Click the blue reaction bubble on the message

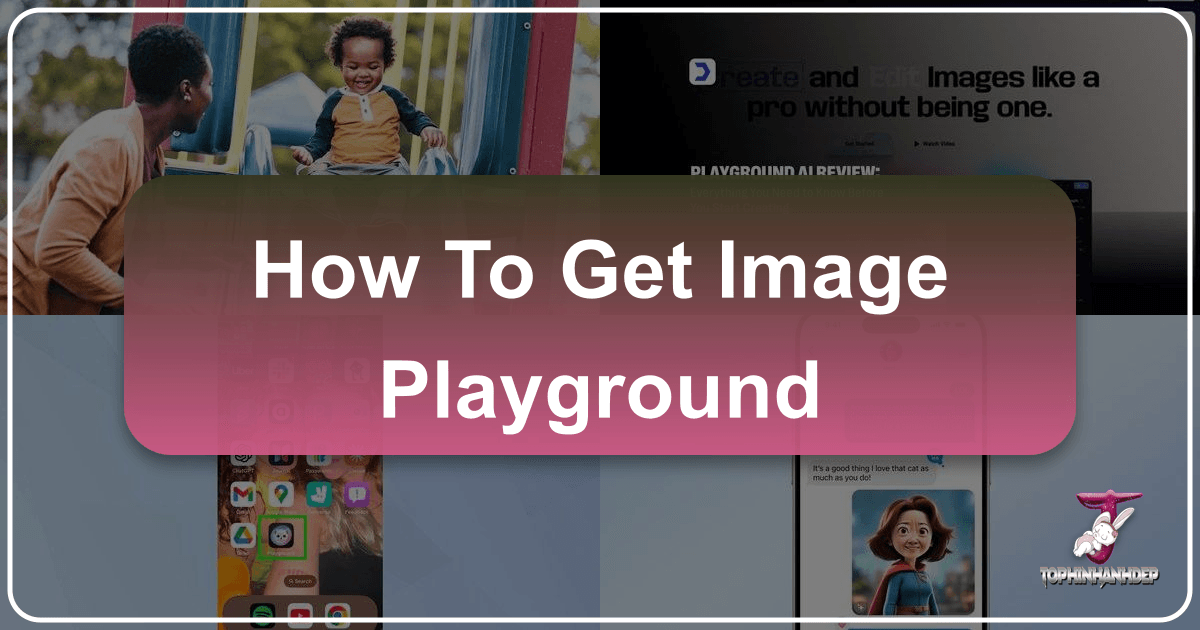click(x=935, y=458)
